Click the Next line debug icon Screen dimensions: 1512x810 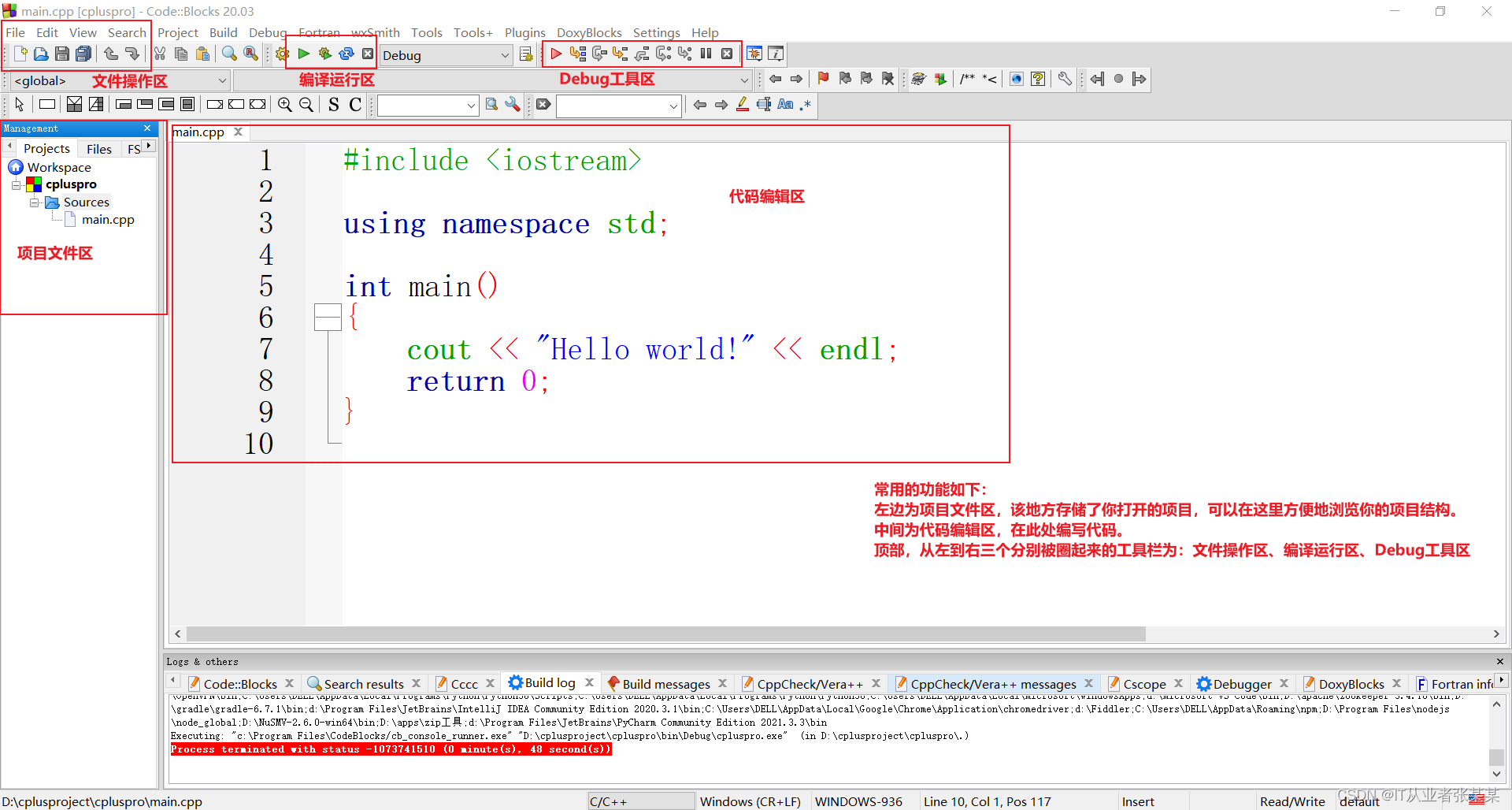click(x=598, y=54)
